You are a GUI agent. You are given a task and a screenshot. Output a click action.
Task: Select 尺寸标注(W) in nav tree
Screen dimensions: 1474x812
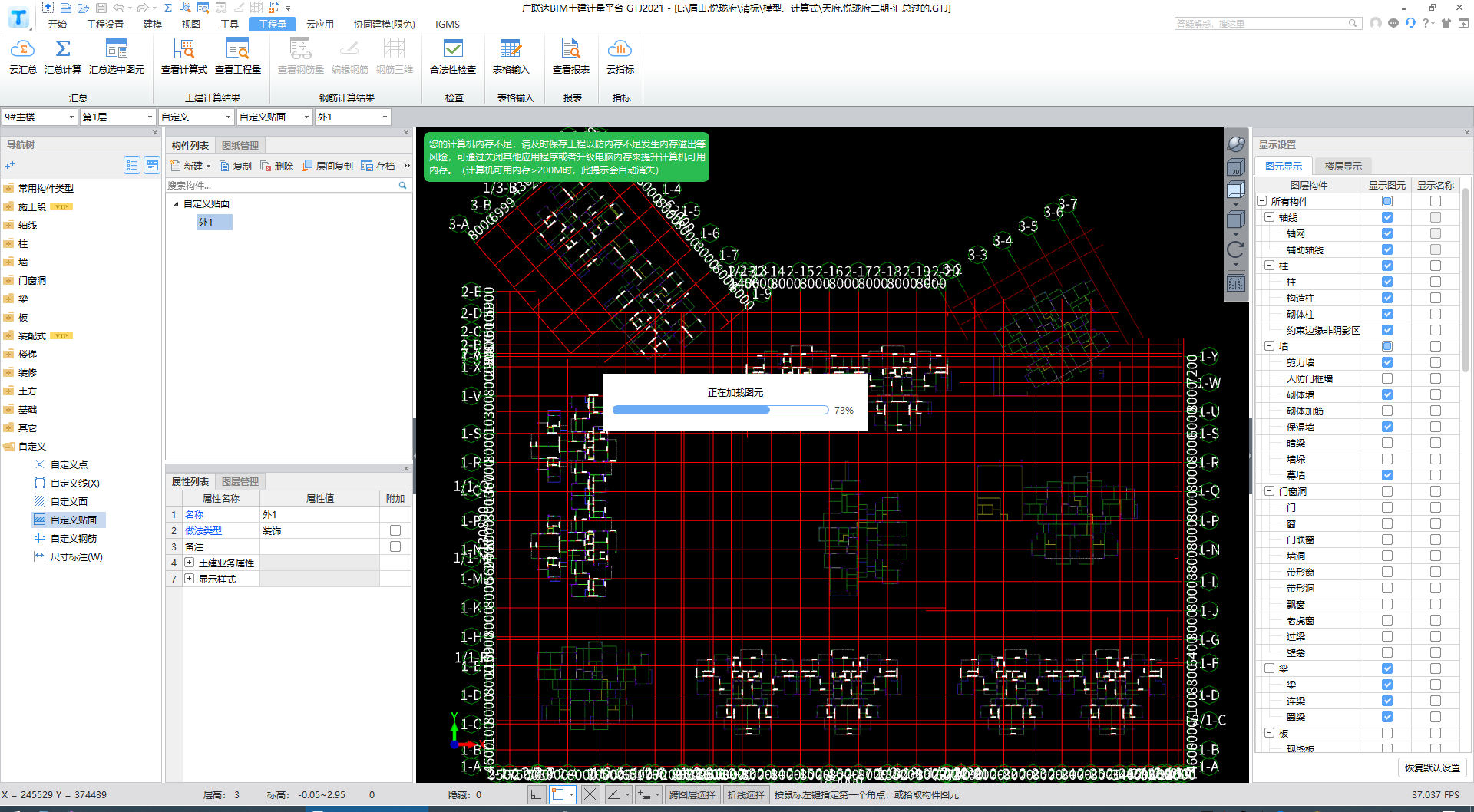tap(69, 557)
